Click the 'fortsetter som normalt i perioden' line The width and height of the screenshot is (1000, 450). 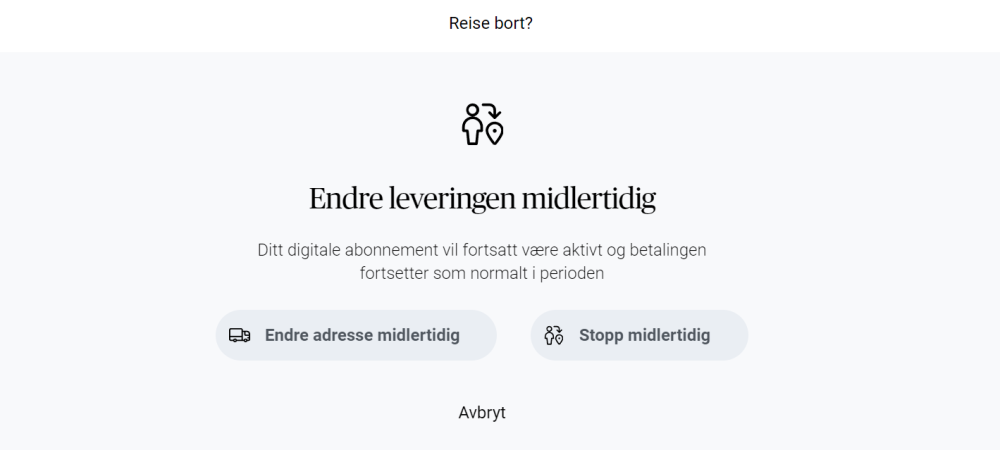482,272
